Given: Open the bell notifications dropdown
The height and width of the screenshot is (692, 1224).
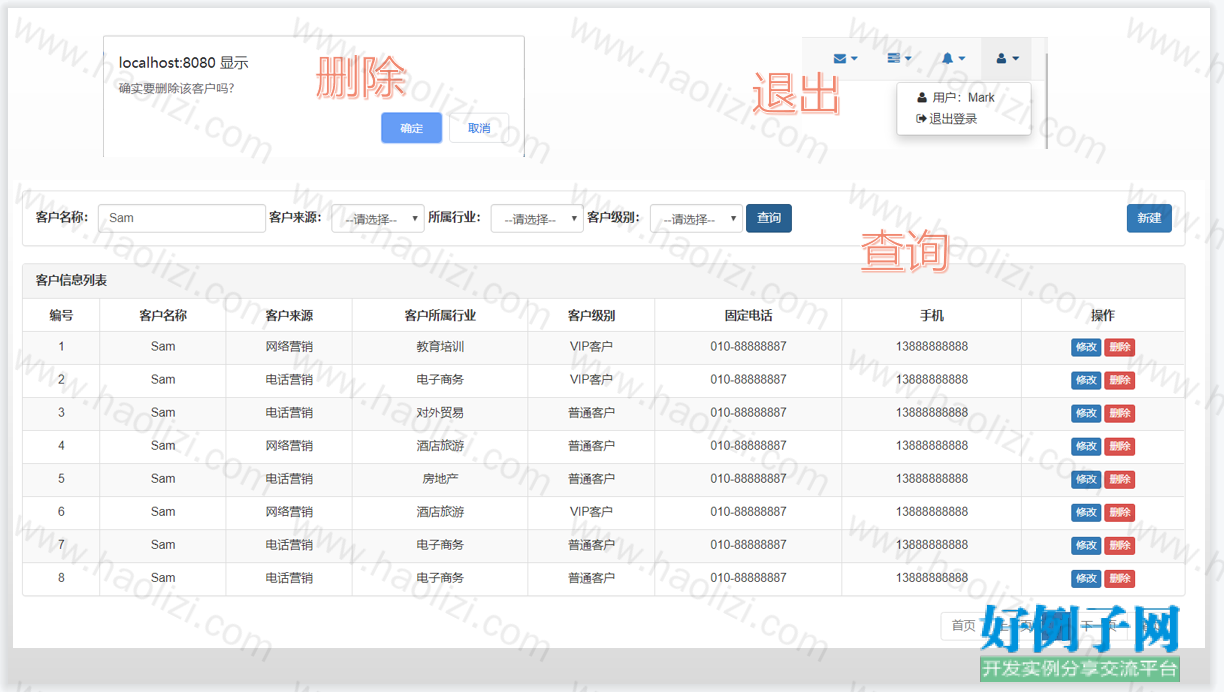Looking at the screenshot, I should (953, 59).
